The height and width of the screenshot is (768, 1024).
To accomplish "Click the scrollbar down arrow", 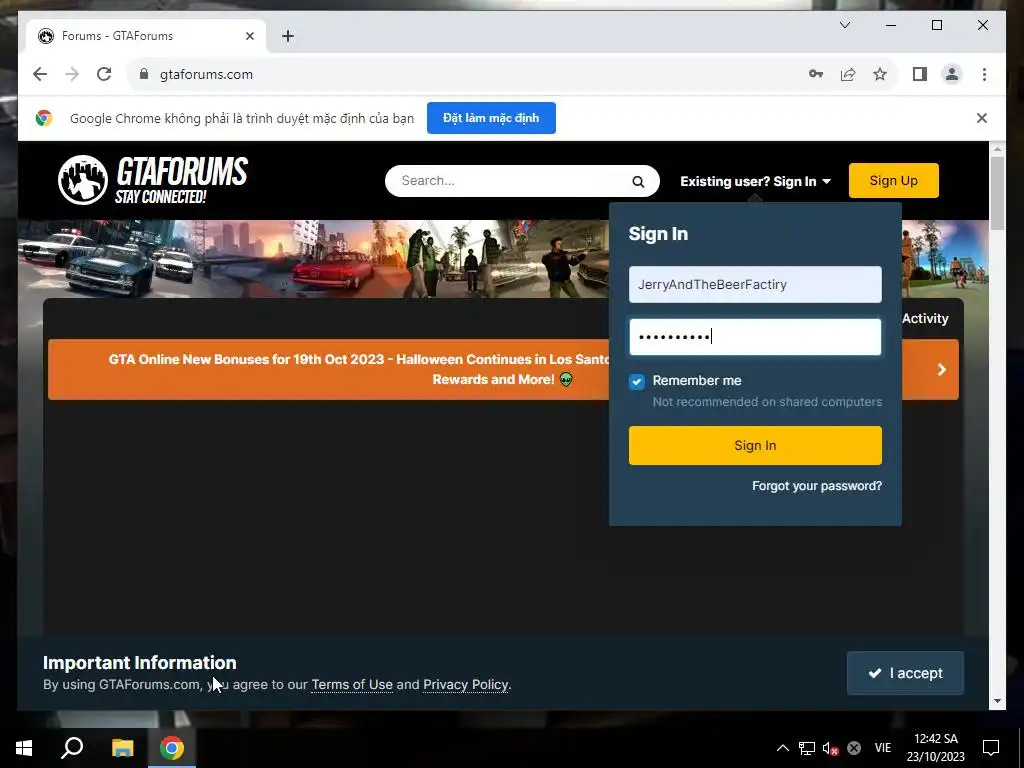I will pos(997,701).
